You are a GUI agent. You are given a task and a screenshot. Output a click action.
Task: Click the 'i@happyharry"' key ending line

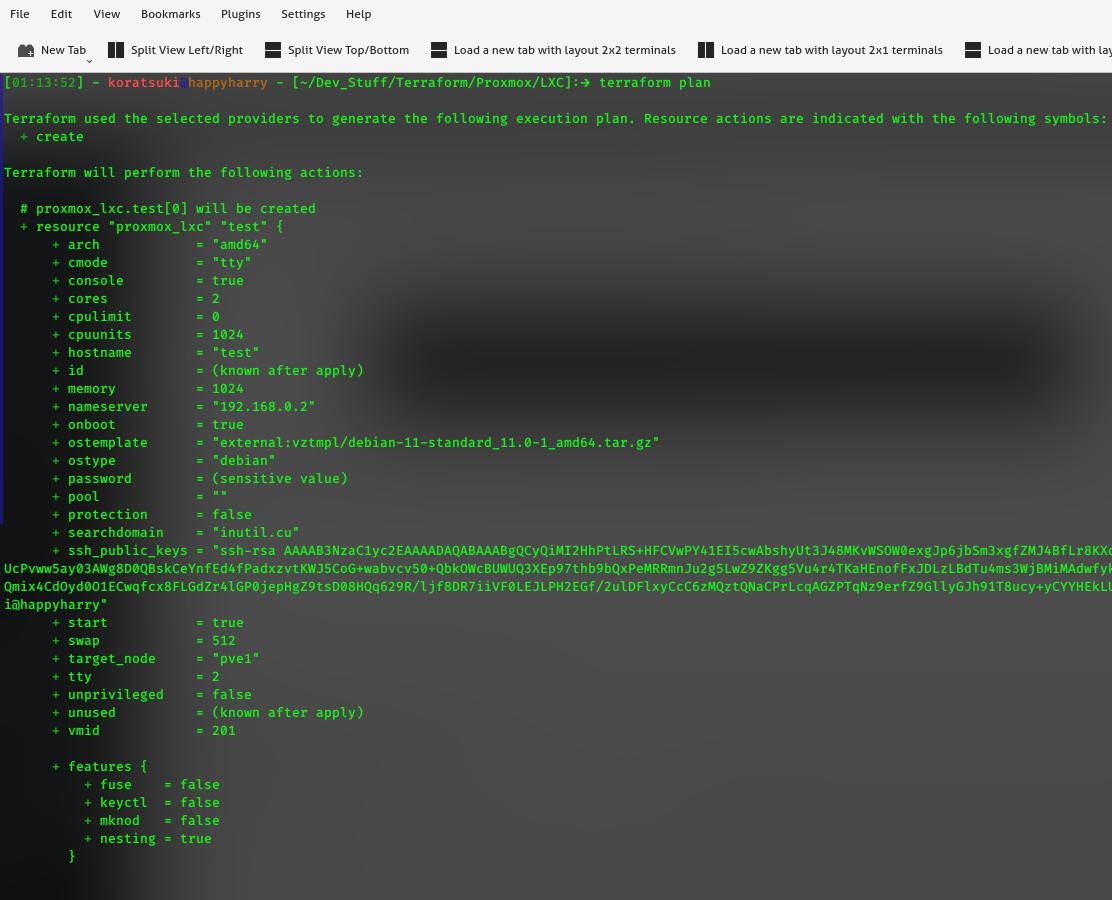tap(55, 604)
